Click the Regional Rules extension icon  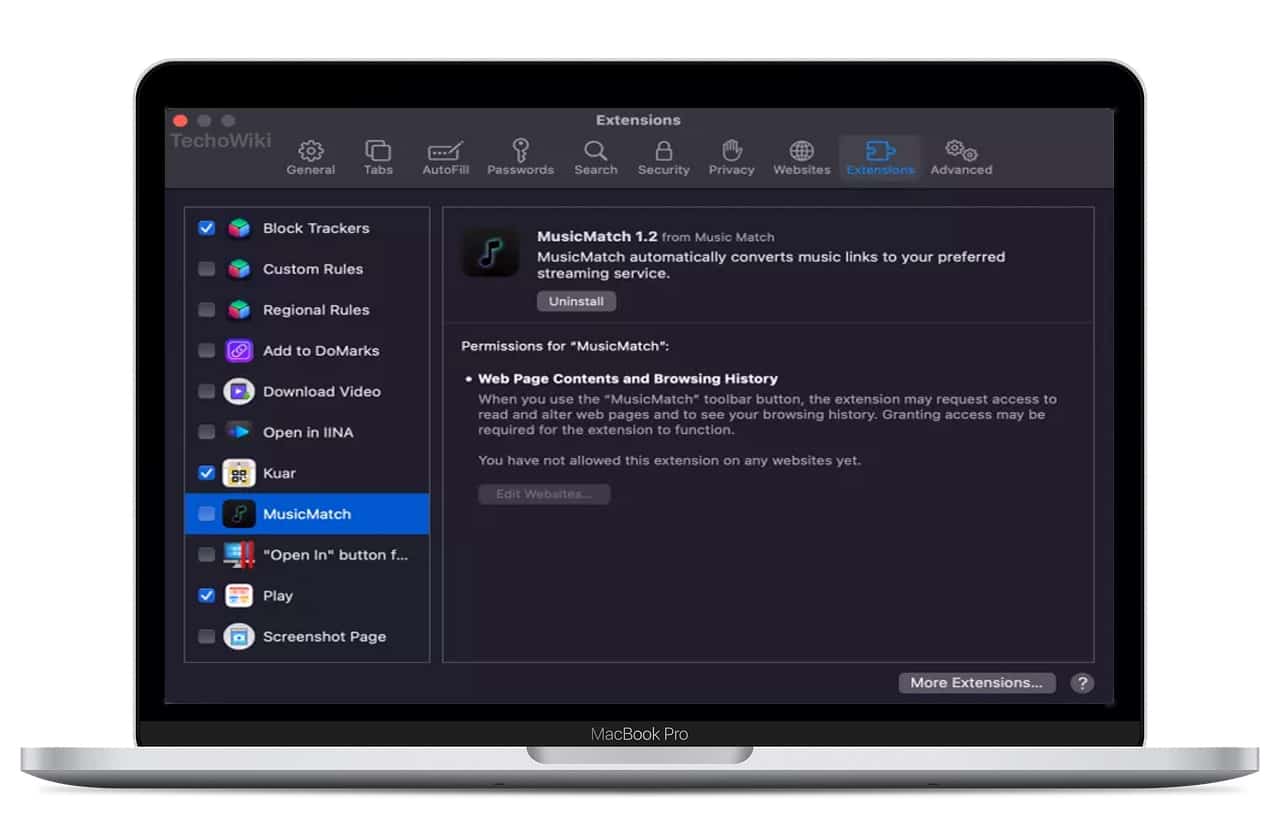coord(239,310)
